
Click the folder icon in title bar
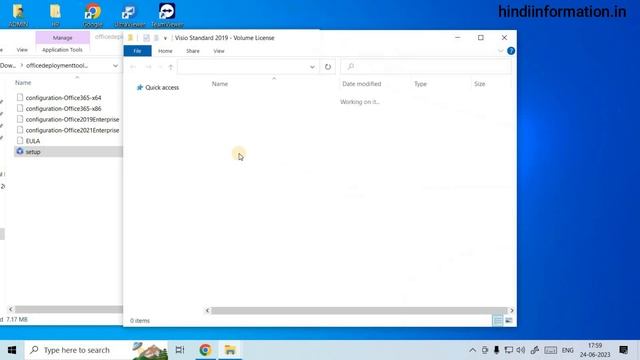[x=131, y=38]
